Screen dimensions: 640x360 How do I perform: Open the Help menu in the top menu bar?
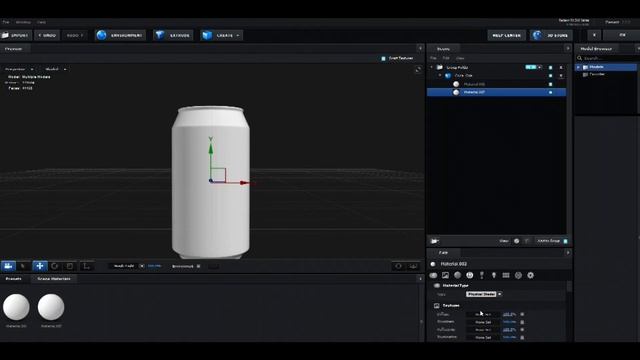pos(42,22)
